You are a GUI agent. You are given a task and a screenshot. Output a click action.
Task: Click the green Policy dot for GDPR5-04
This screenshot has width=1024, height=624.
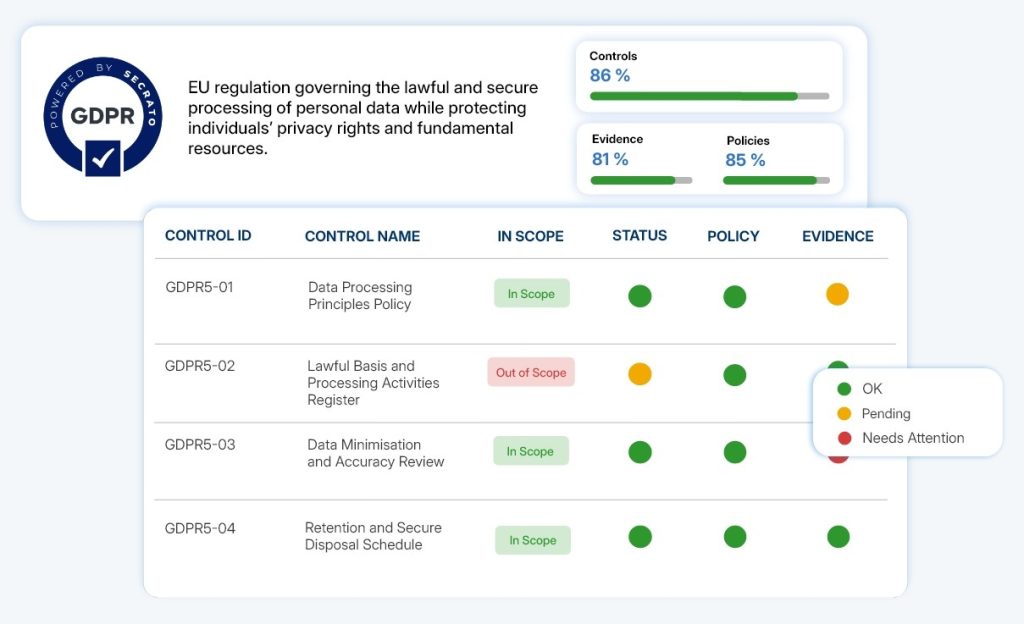735,537
